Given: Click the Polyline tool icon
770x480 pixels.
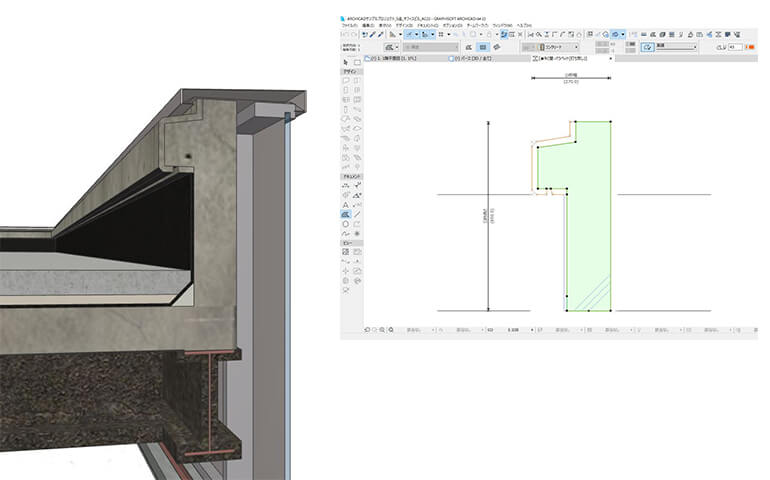Looking at the screenshot, I should [x=358, y=224].
